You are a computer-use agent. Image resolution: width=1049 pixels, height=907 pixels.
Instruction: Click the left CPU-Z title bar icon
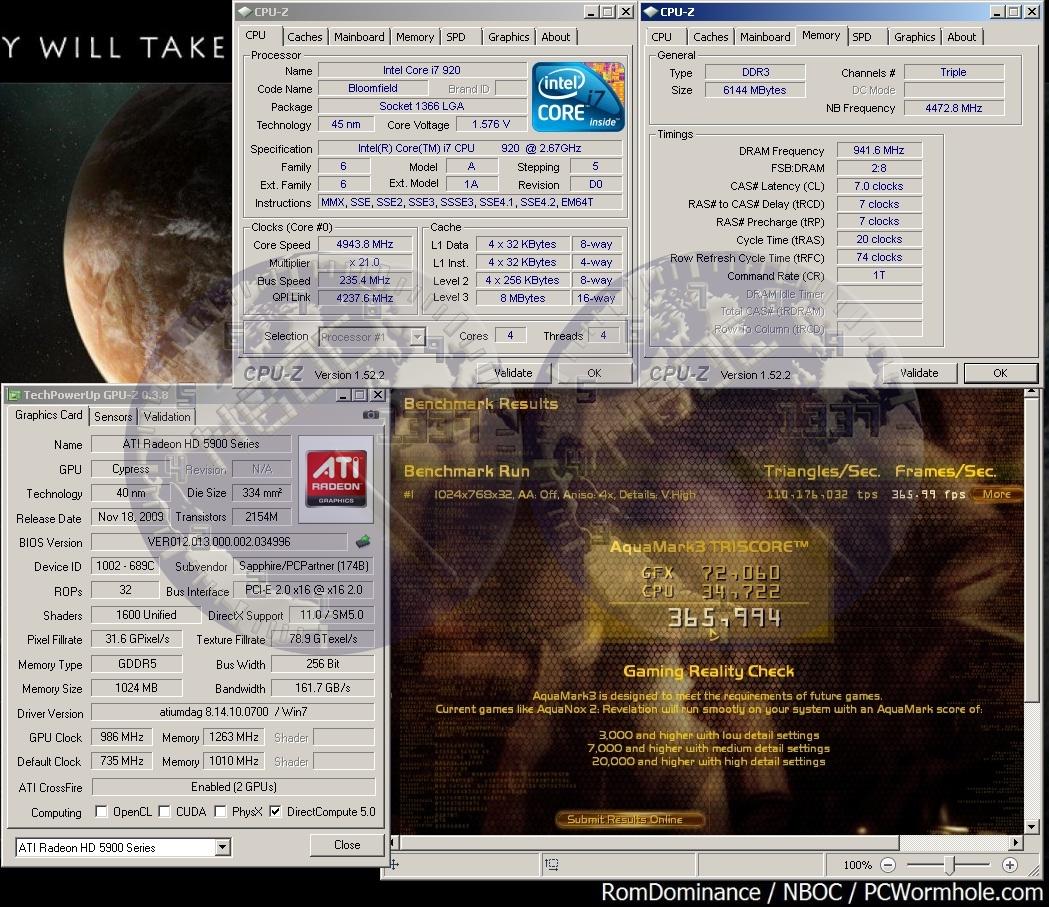pos(245,12)
